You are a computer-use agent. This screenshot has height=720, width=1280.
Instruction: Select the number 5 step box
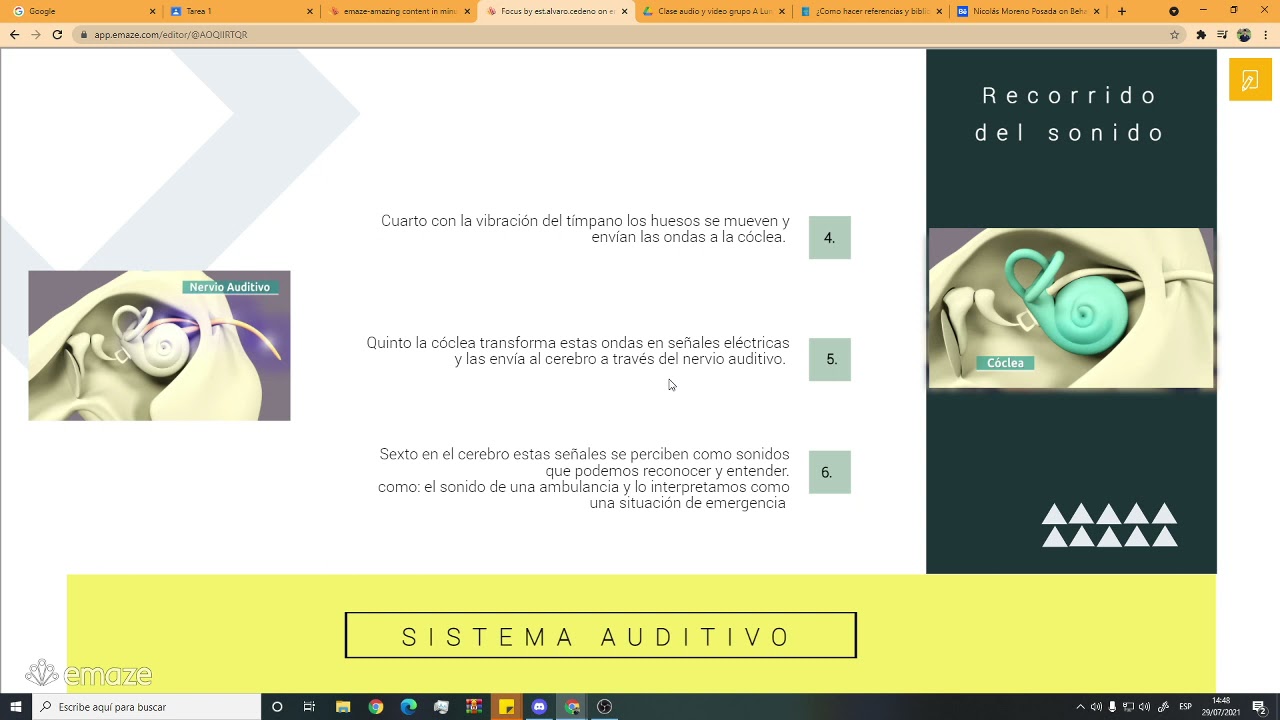tap(830, 359)
